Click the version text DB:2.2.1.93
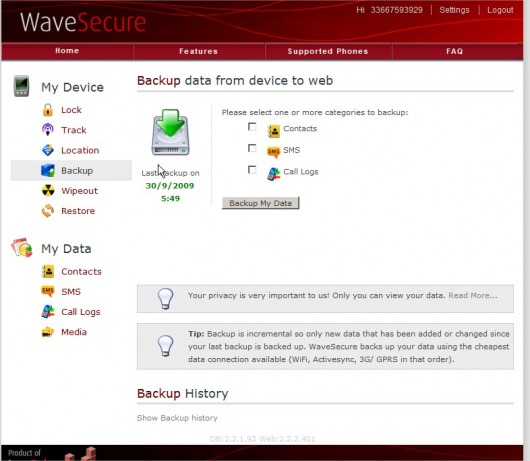Screen dimensions: 530x461 [233, 439]
